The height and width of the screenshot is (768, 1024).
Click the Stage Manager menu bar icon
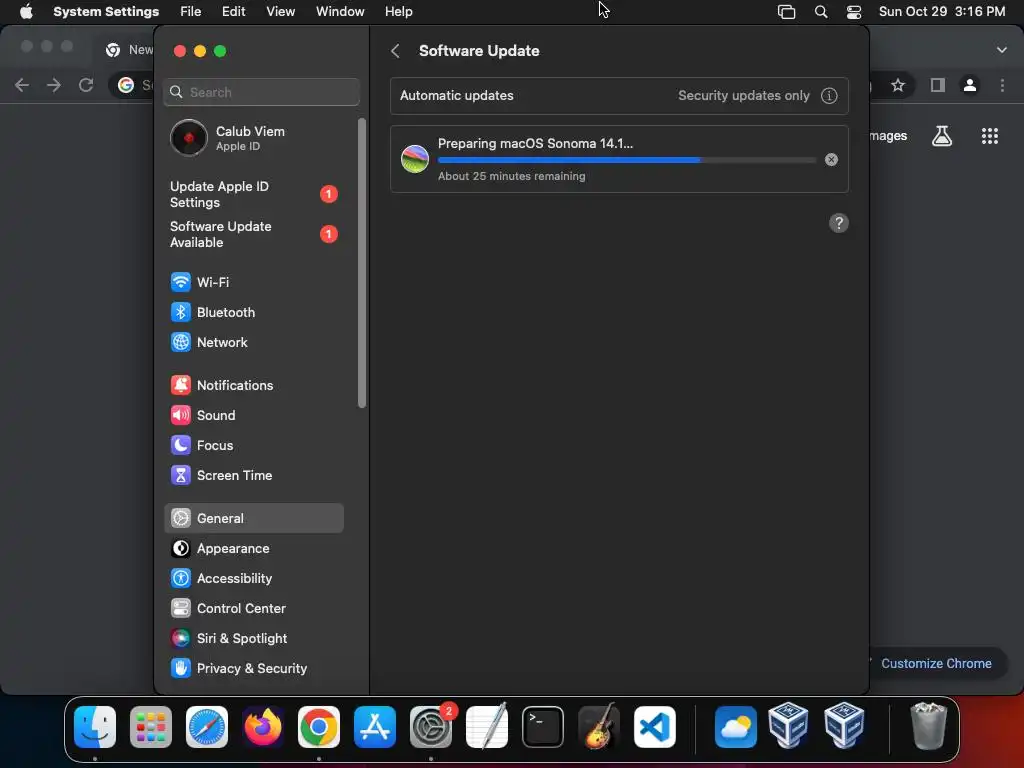pos(786,12)
